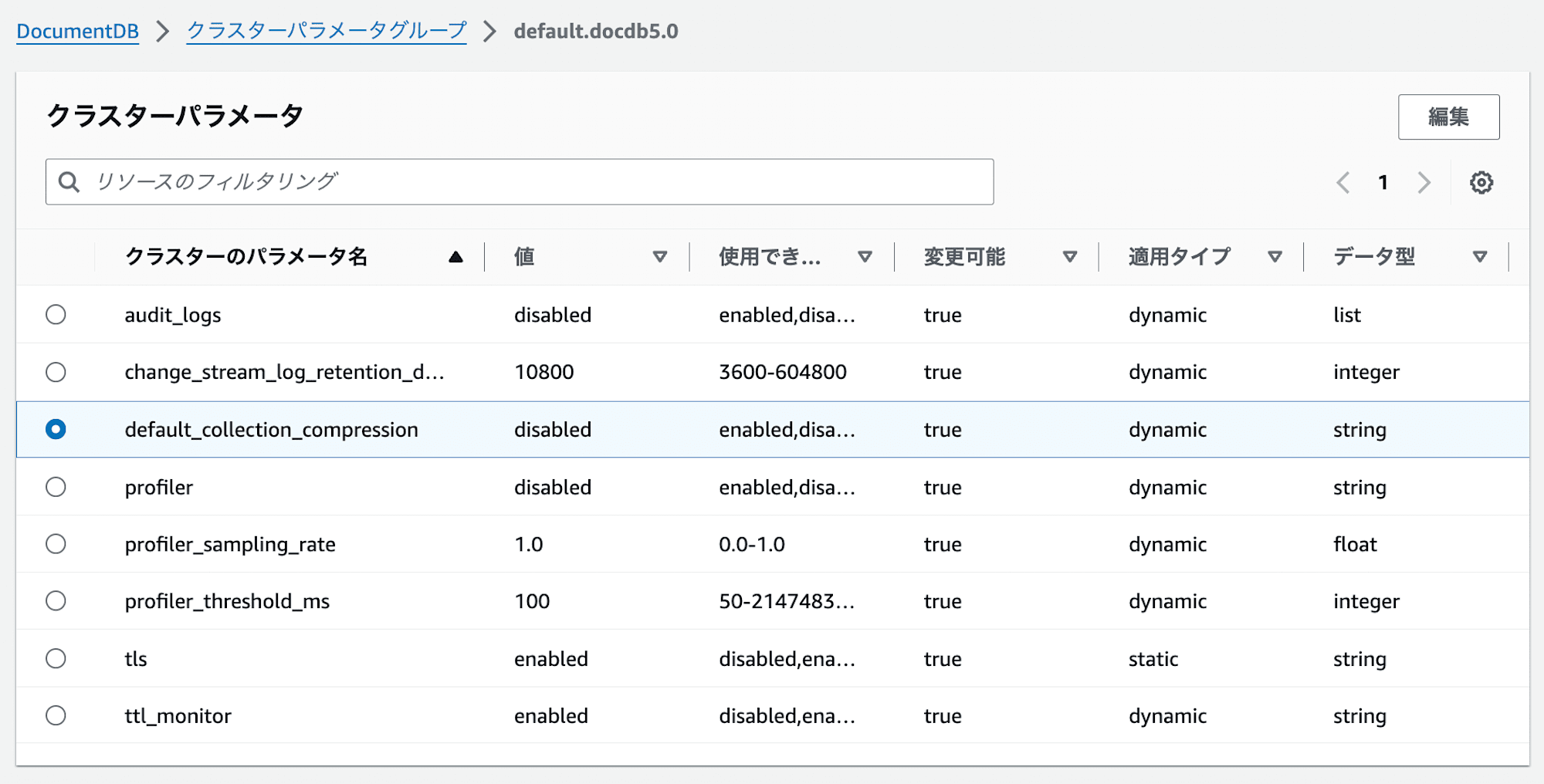Select the tls radio button
1544x784 pixels.
click(x=56, y=658)
